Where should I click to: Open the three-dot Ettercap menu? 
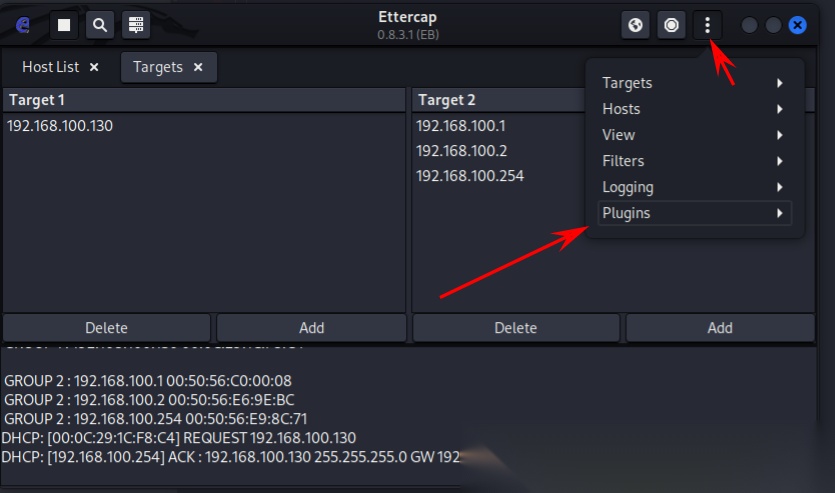(707, 25)
